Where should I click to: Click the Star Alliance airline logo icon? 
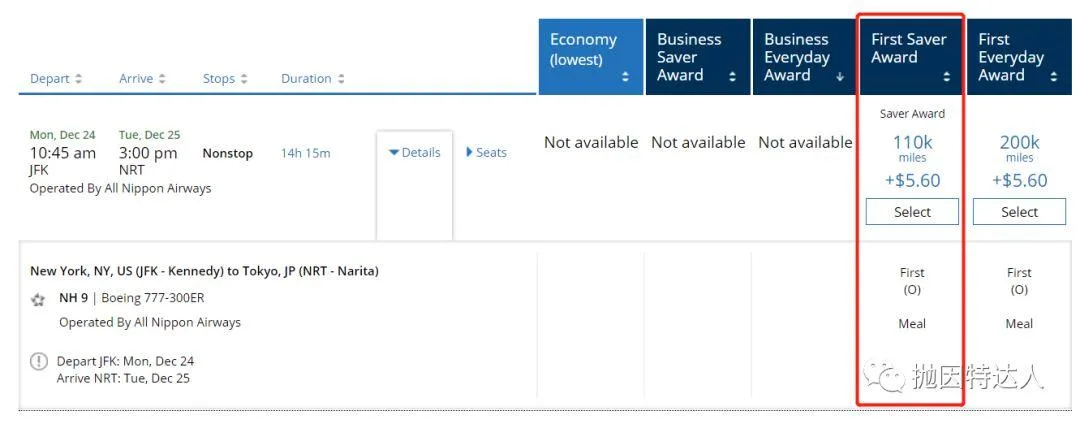(38, 300)
